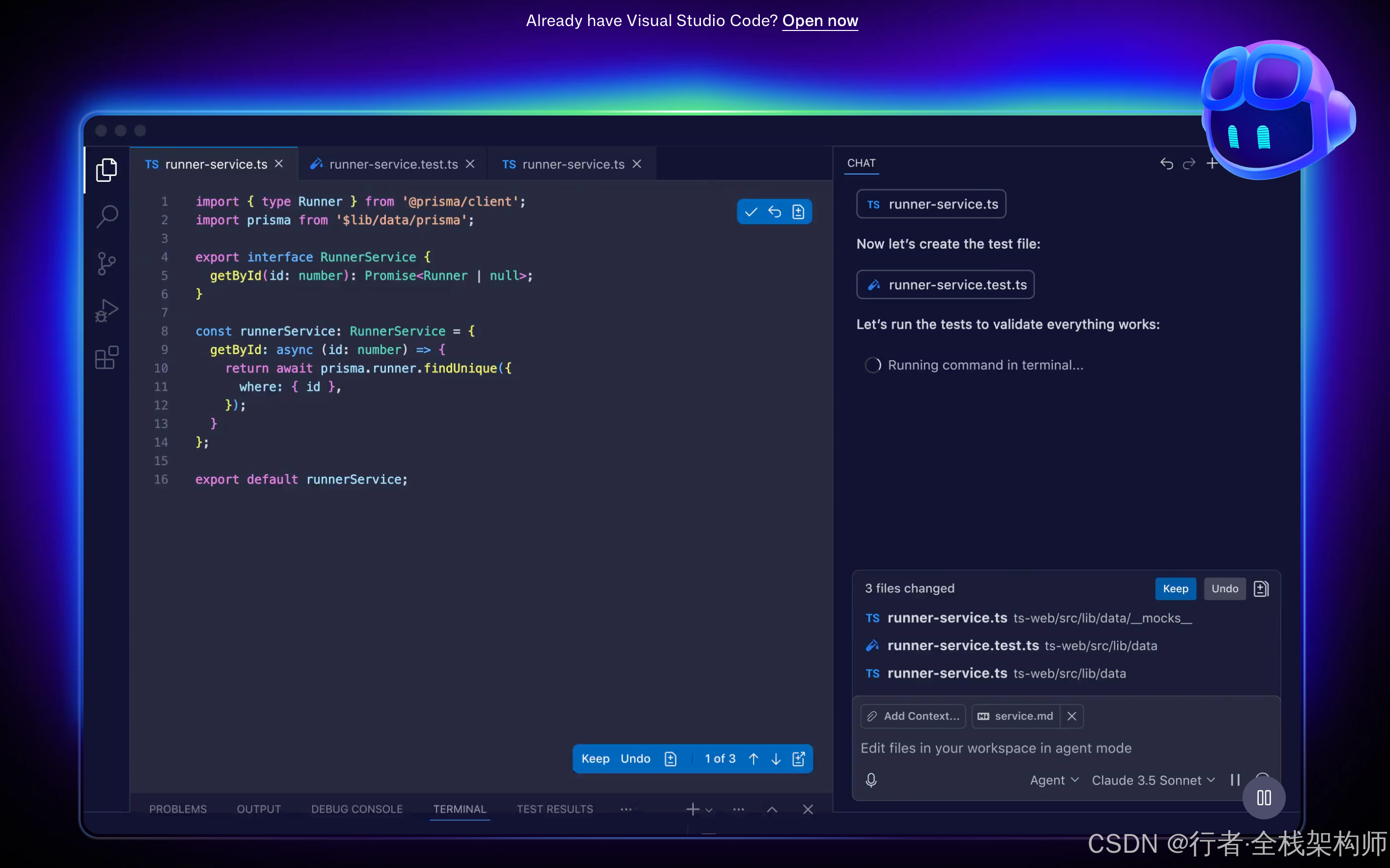Start voice input with the microphone icon
The width and height of the screenshot is (1390, 868).
click(870, 780)
